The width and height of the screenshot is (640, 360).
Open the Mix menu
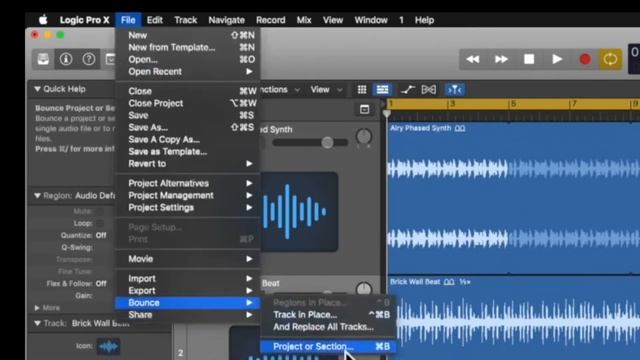pyautogui.click(x=304, y=20)
